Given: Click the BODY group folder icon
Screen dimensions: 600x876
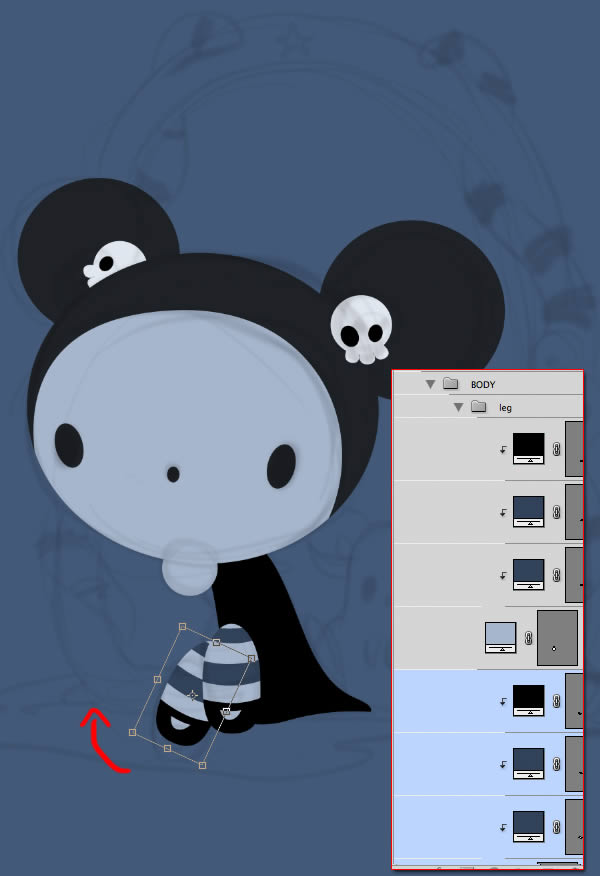Looking at the screenshot, I should point(450,383).
